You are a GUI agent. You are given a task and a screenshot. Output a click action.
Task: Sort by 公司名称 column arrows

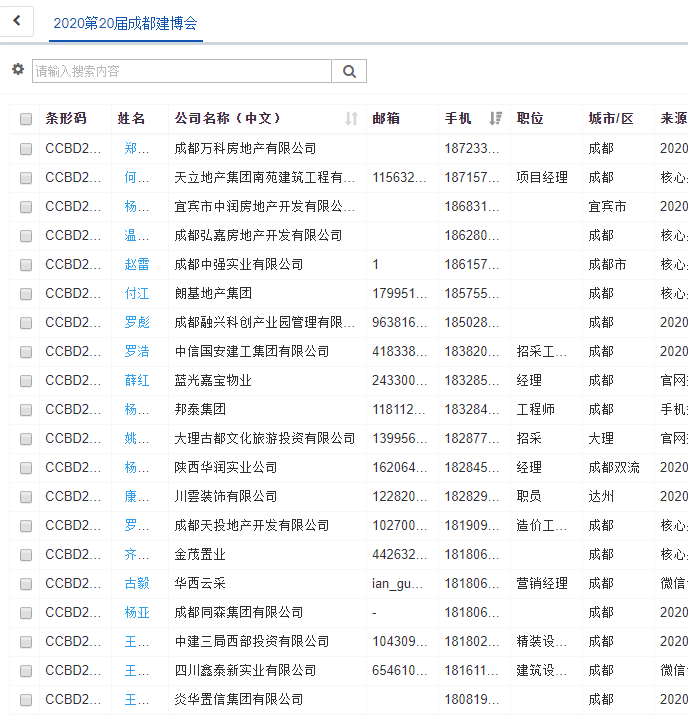351,119
